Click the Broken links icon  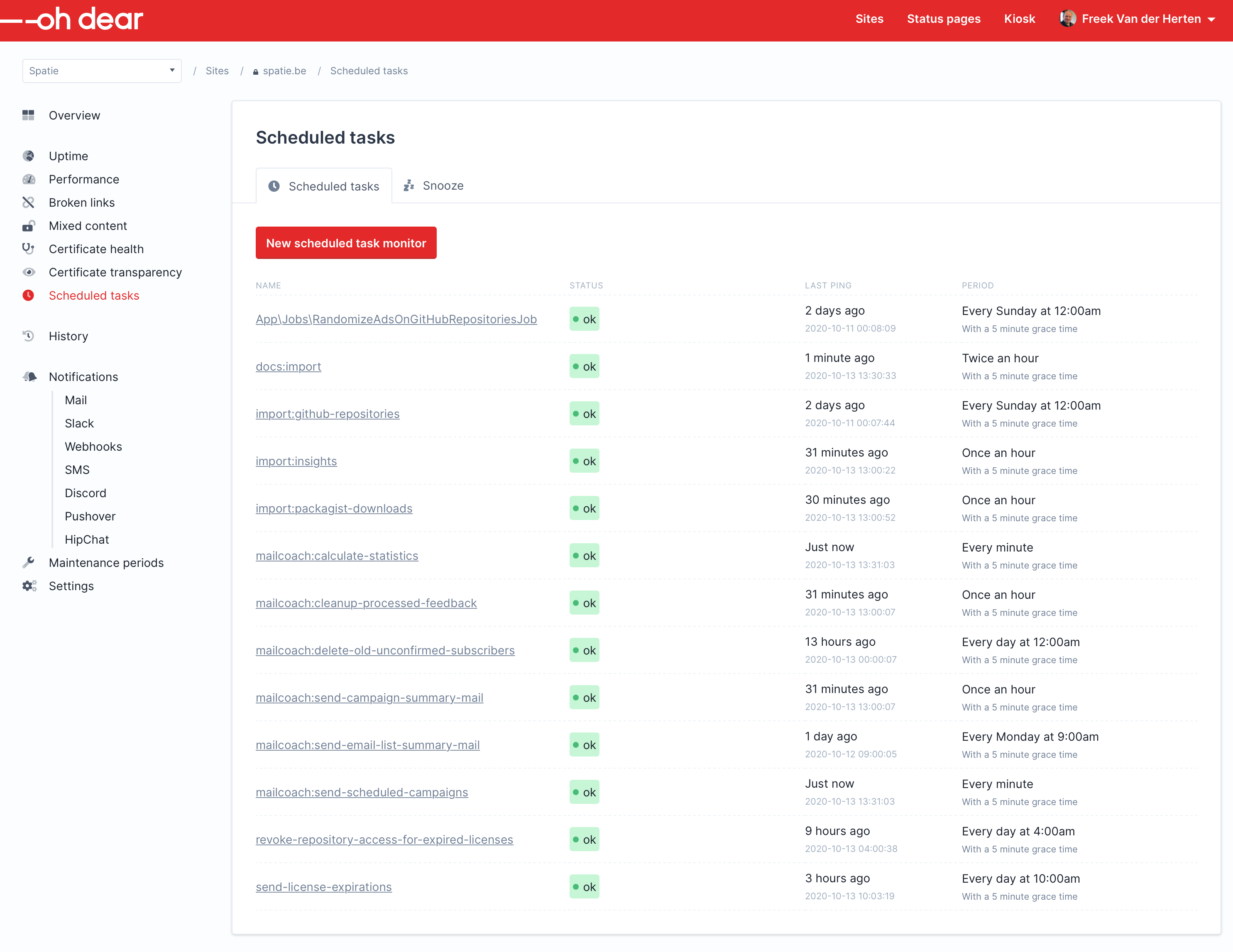click(28, 202)
